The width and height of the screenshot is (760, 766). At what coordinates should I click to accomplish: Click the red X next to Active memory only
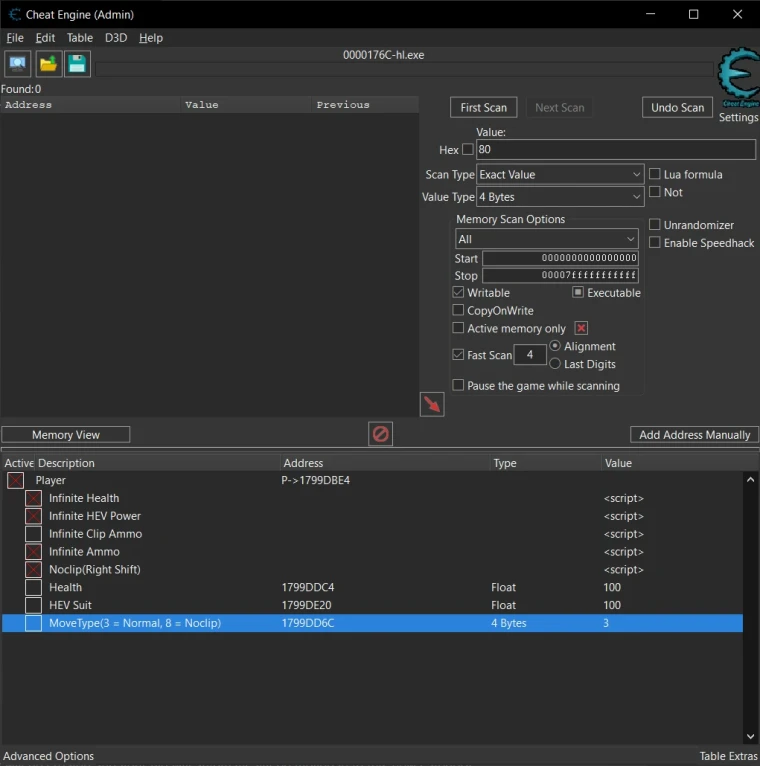(581, 328)
